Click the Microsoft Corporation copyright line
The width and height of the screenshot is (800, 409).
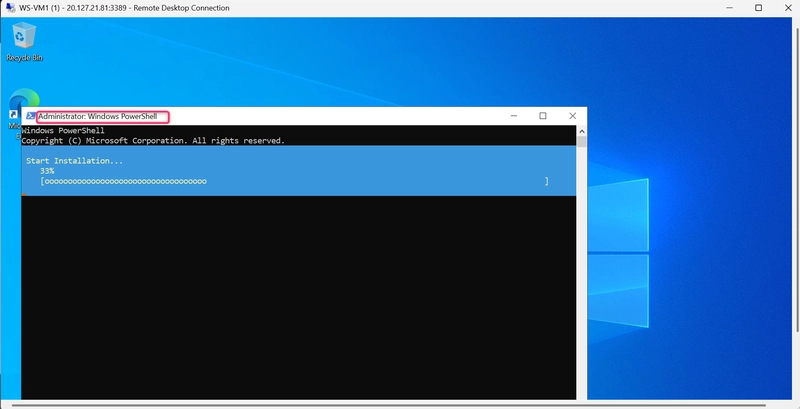pos(153,141)
